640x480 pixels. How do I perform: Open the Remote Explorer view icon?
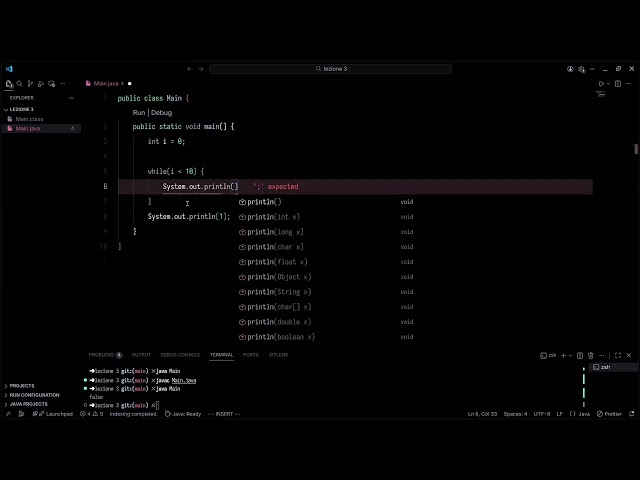[x=51, y=84]
